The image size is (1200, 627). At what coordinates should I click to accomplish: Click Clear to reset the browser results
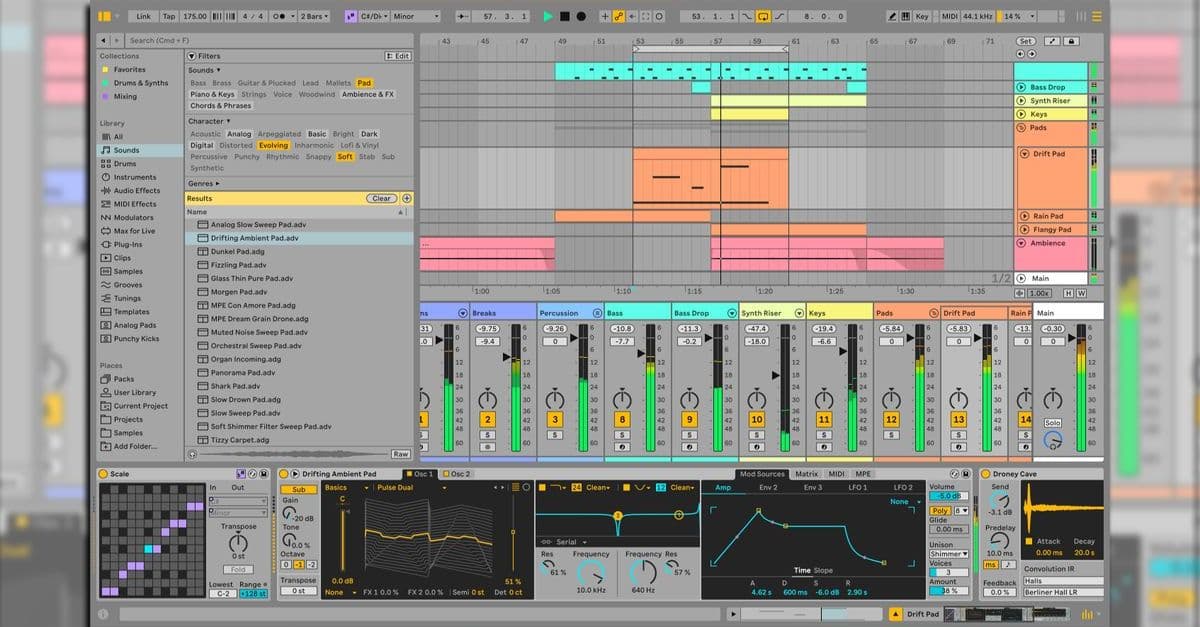(x=383, y=197)
